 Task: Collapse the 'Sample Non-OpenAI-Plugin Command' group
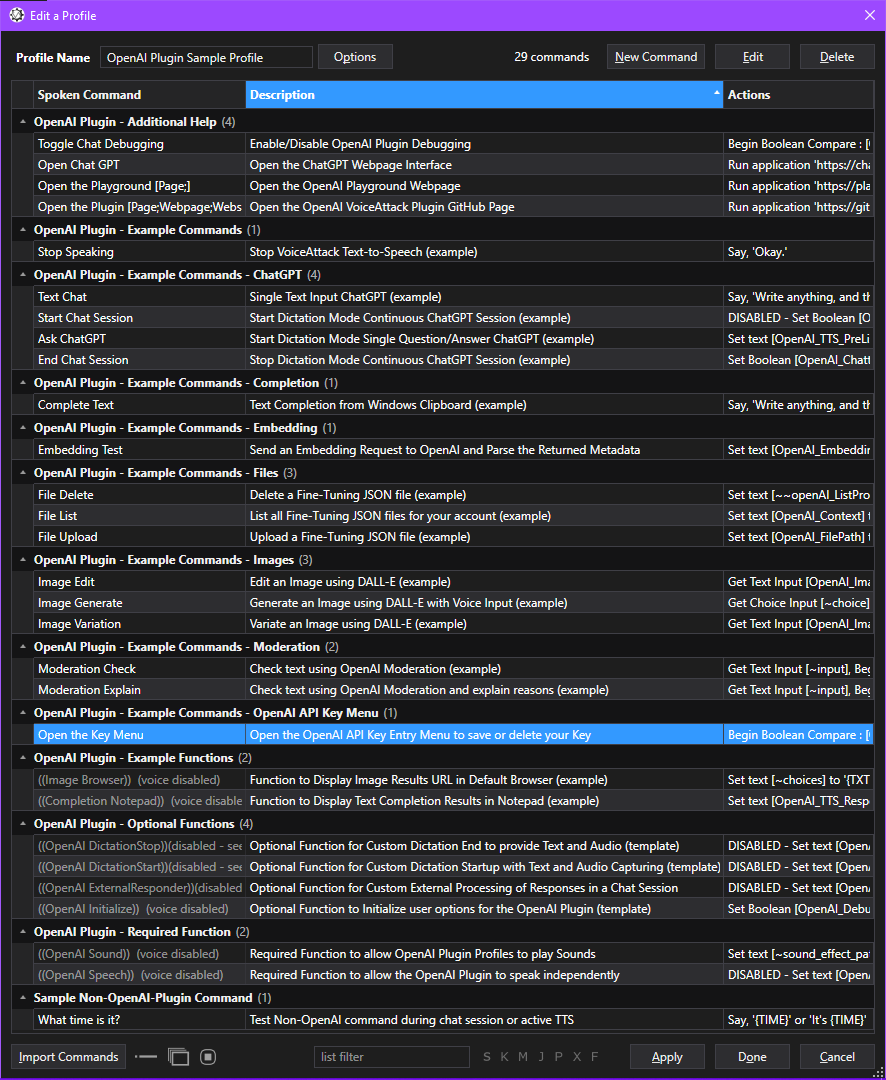click(22, 996)
